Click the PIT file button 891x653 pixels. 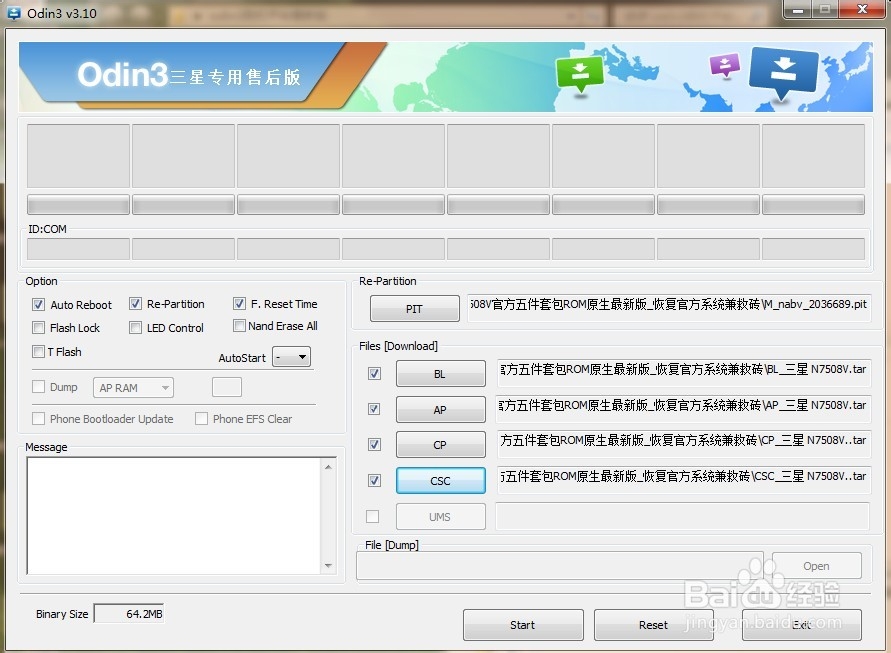pyautogui.click(x=414, y=309)
